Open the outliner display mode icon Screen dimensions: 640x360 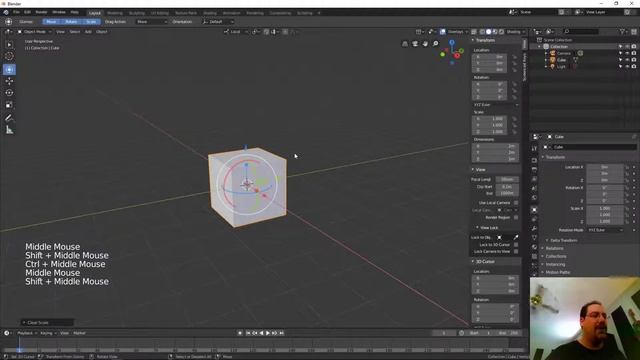click(550, 31)
